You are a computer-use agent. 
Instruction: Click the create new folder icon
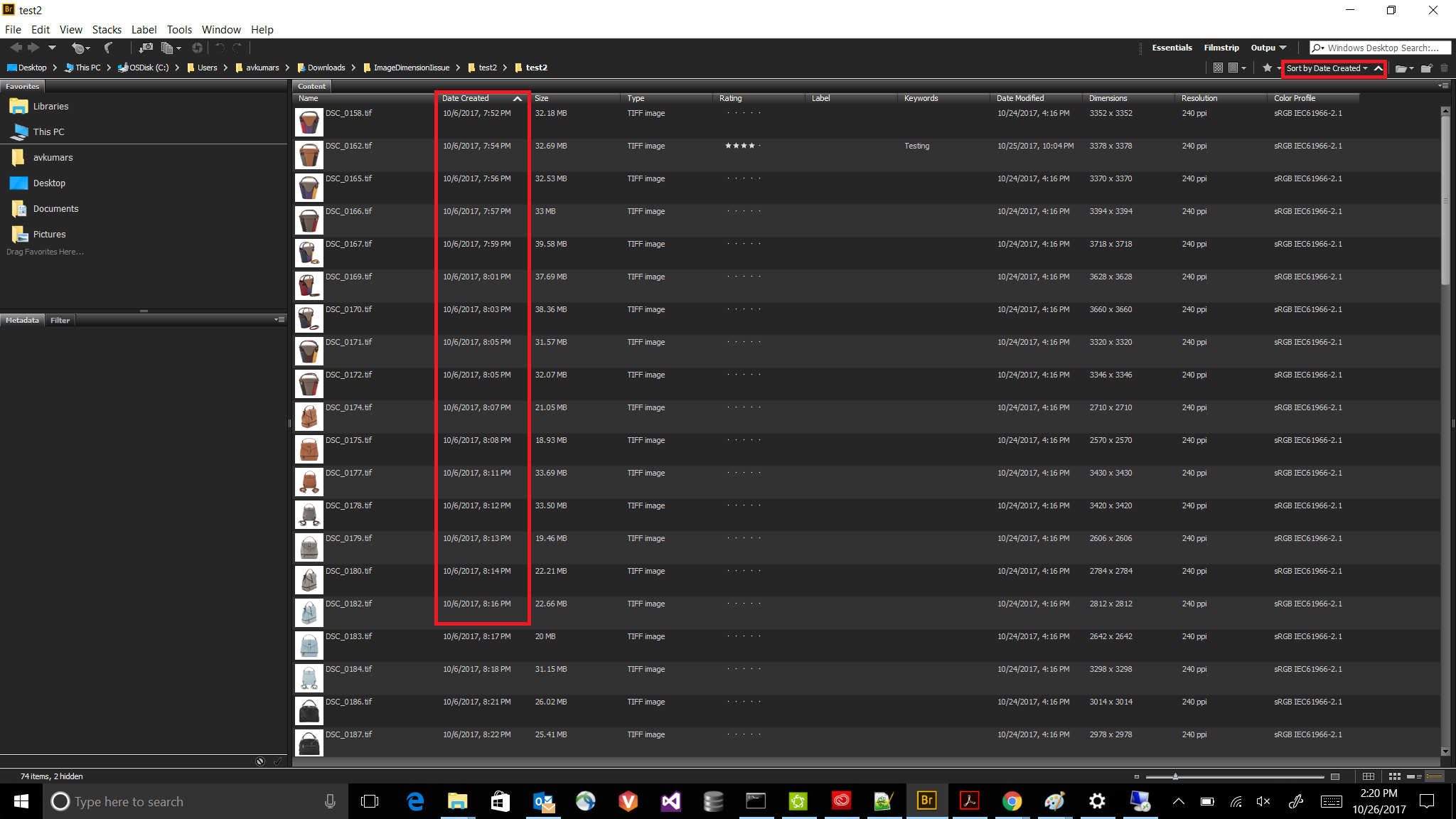pyautogui.click(x=1425, y=68)
